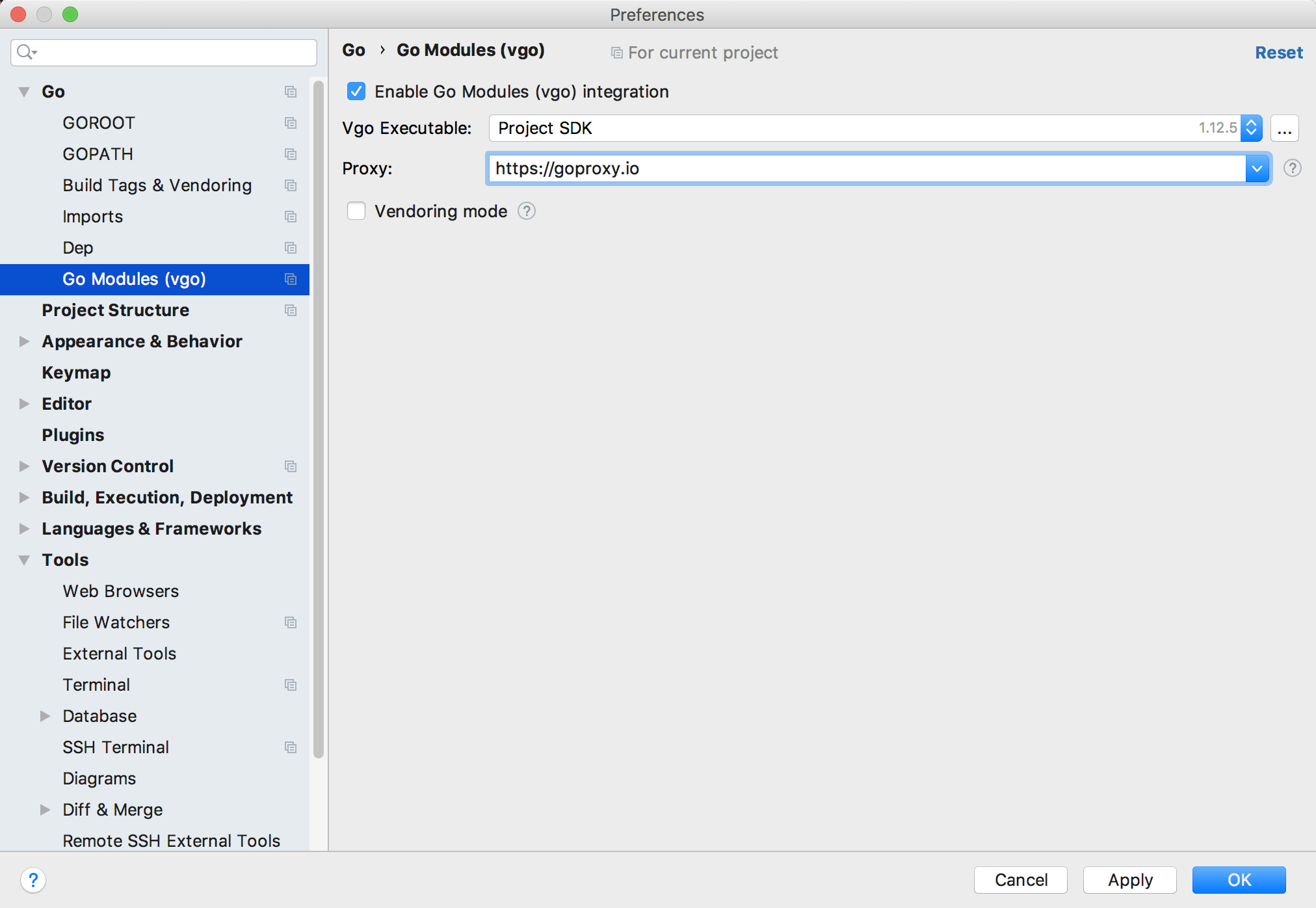Viewport: 1316px width, 908px height.
Task: Click the bottom-left question mark help button
Action: pos(33,880)
